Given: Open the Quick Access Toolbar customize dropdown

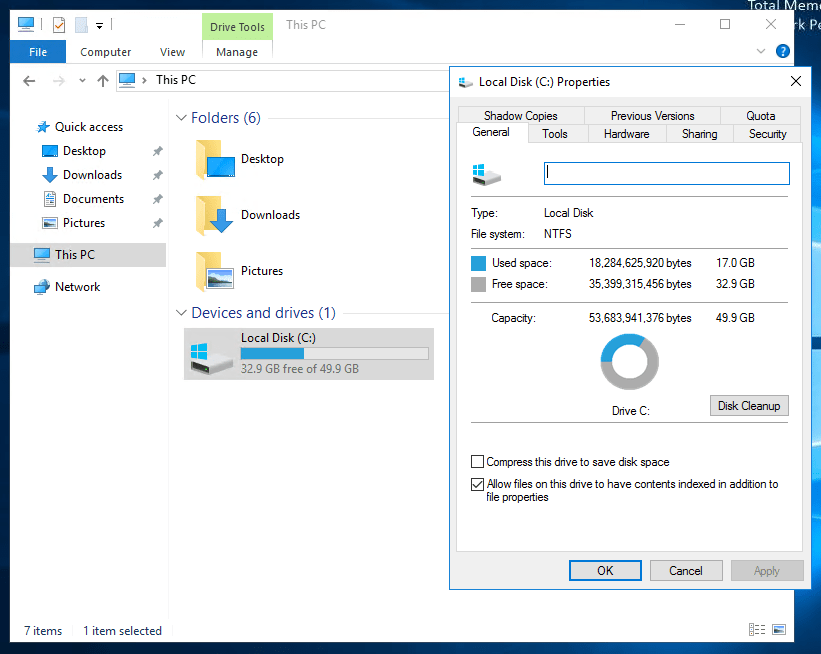Looking at the screenshot, I should (x=98, y=25).
